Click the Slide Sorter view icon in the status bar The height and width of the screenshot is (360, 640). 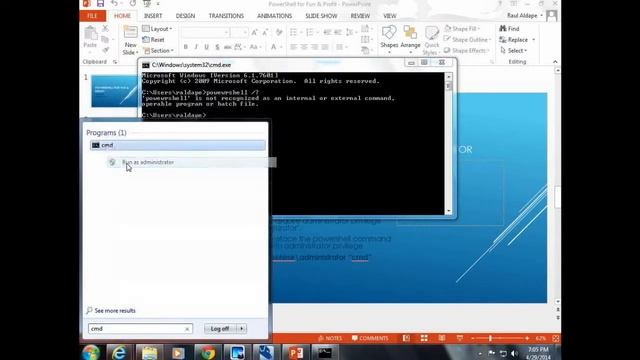(424, 338)
